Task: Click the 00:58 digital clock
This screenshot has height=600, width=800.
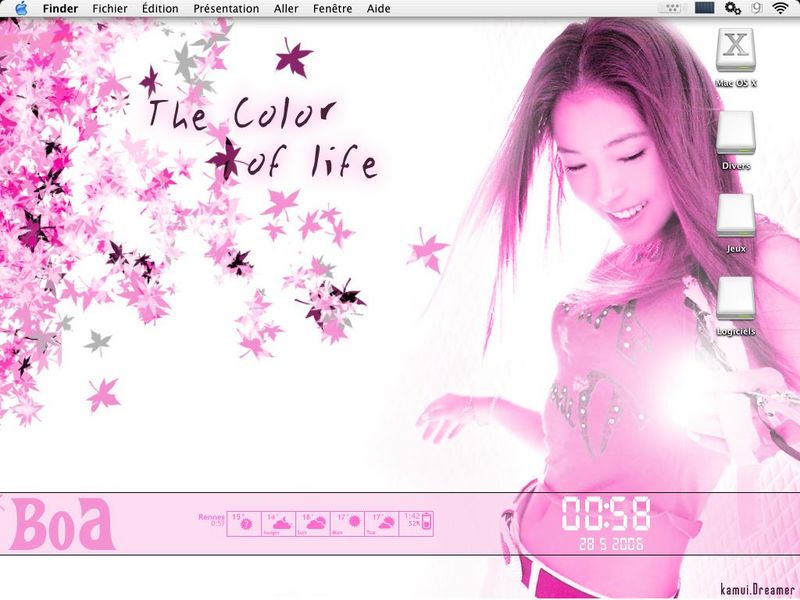Action: tap(606, 513)
